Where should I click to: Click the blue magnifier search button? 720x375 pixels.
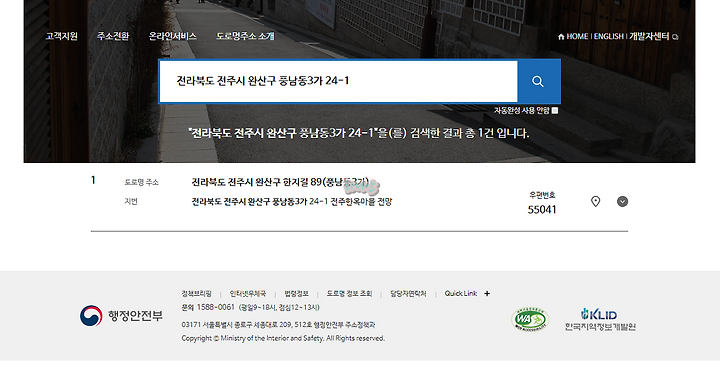coord(539,81)
